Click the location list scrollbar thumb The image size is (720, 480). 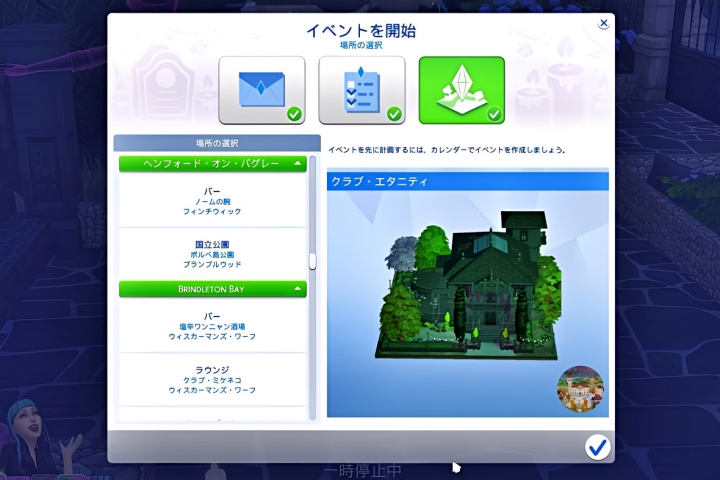(313, 261)
